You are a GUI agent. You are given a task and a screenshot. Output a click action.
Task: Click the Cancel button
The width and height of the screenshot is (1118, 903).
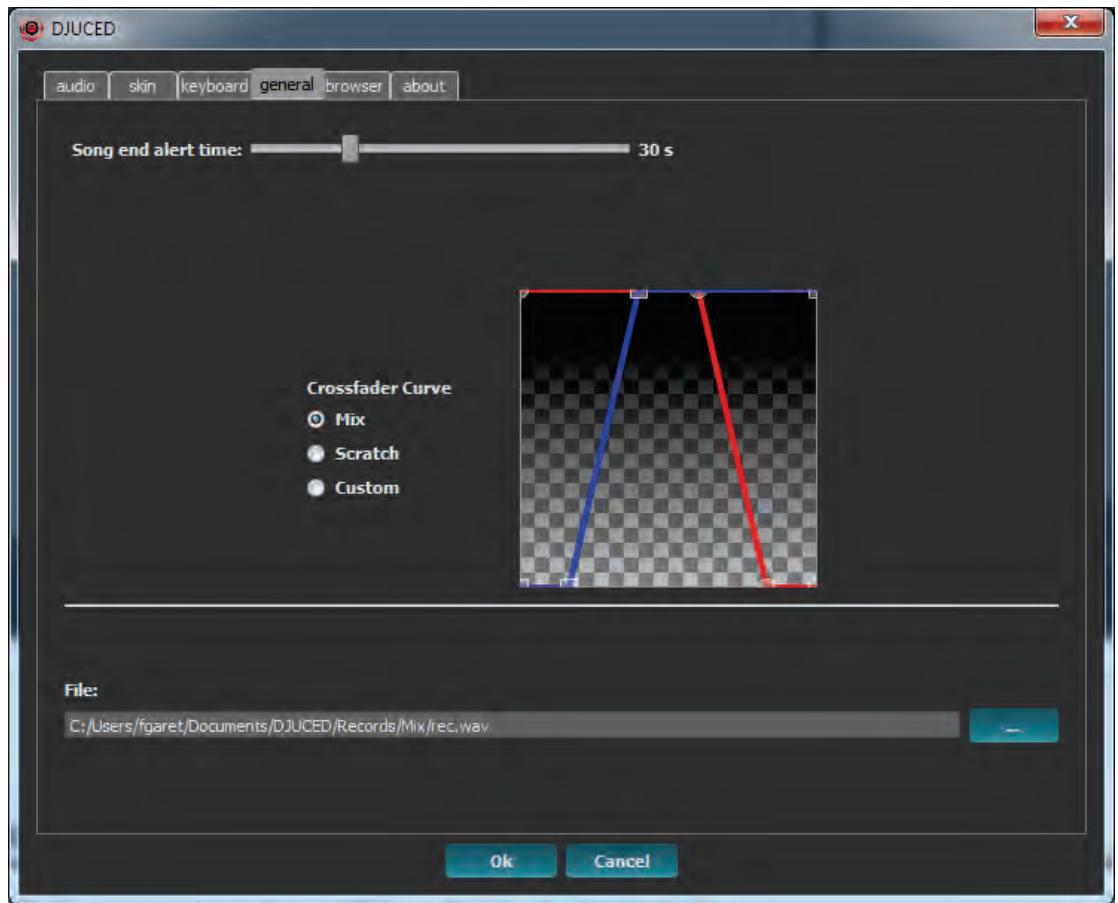point(621,861)
